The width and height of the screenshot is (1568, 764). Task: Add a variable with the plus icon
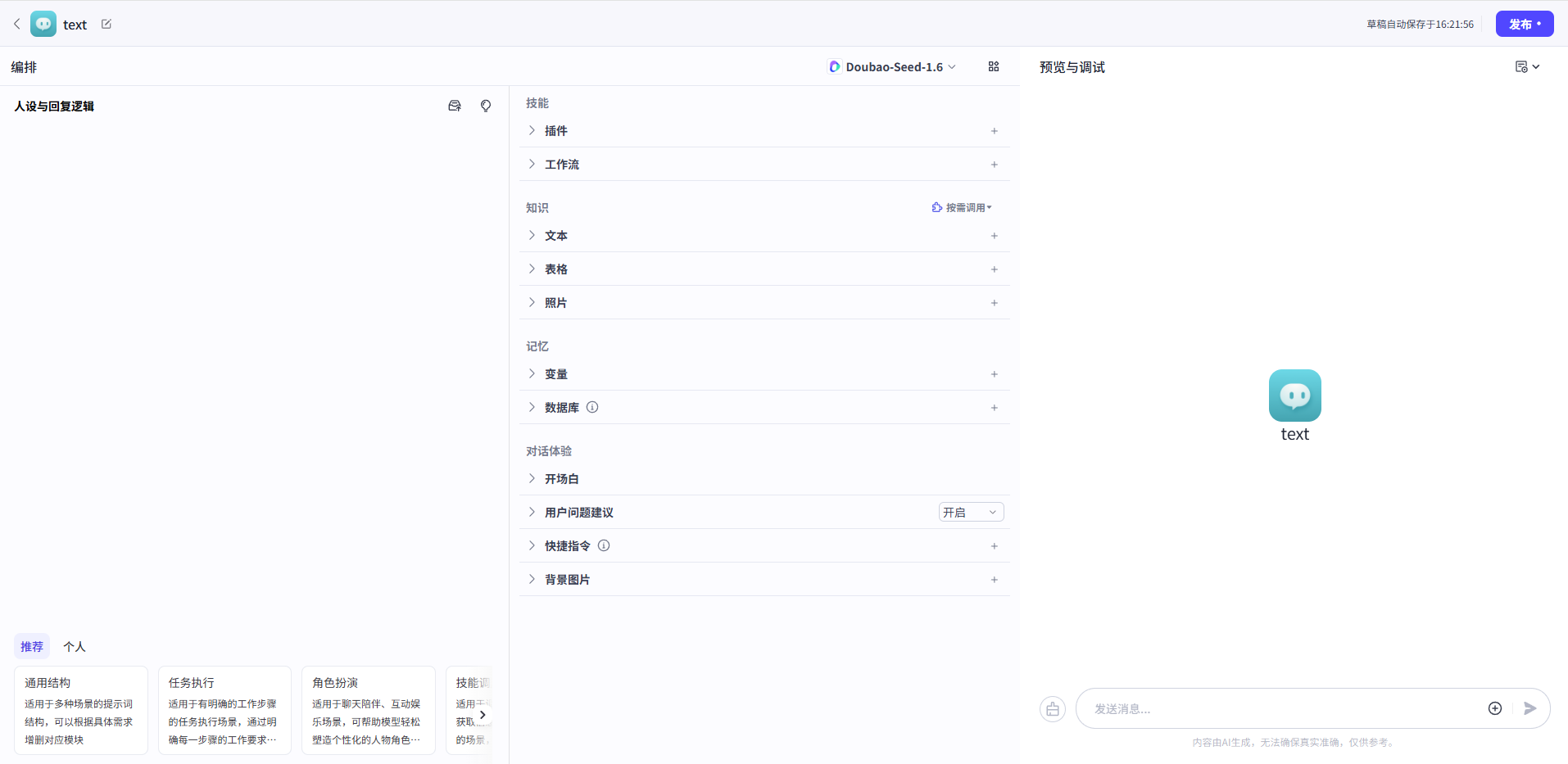(995, 374)
